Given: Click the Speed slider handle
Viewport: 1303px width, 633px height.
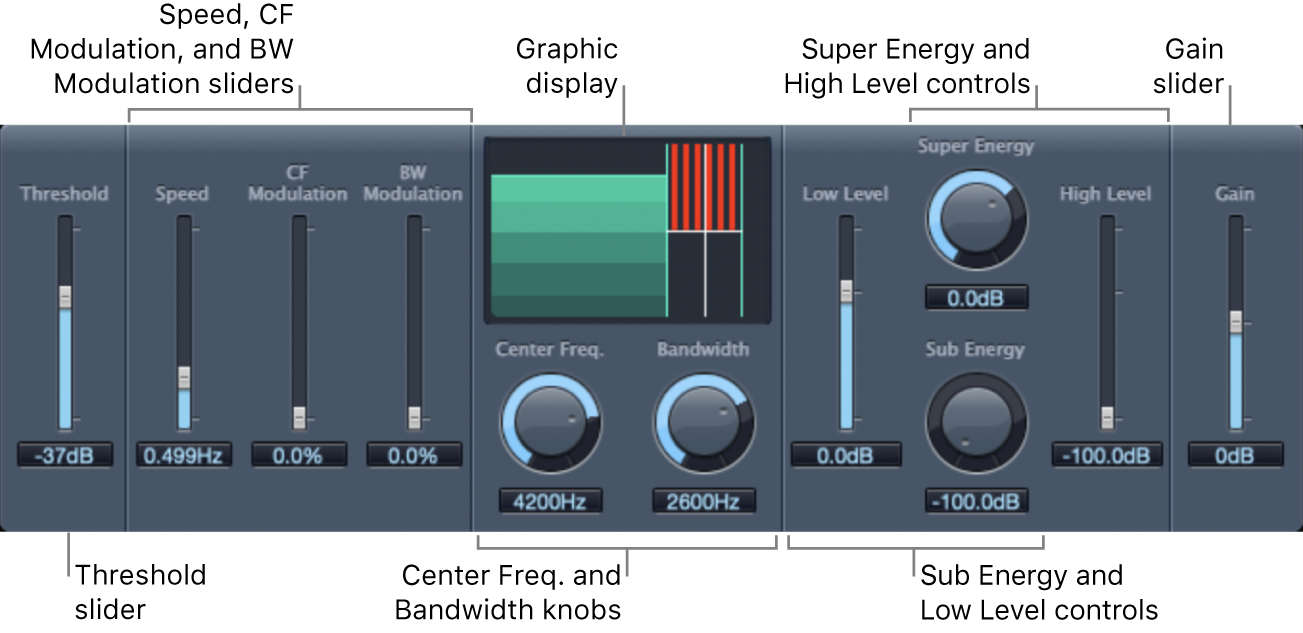Looking at the screenshot, I should pos(184,378).
